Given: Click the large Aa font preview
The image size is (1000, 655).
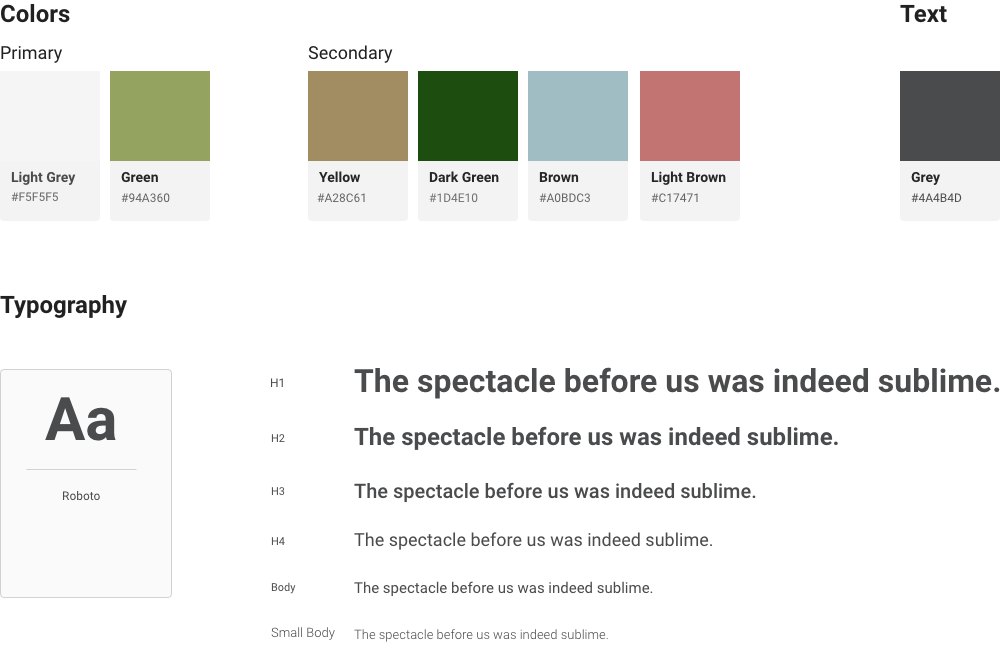Looking at the screenshot, I should point(81,420).
